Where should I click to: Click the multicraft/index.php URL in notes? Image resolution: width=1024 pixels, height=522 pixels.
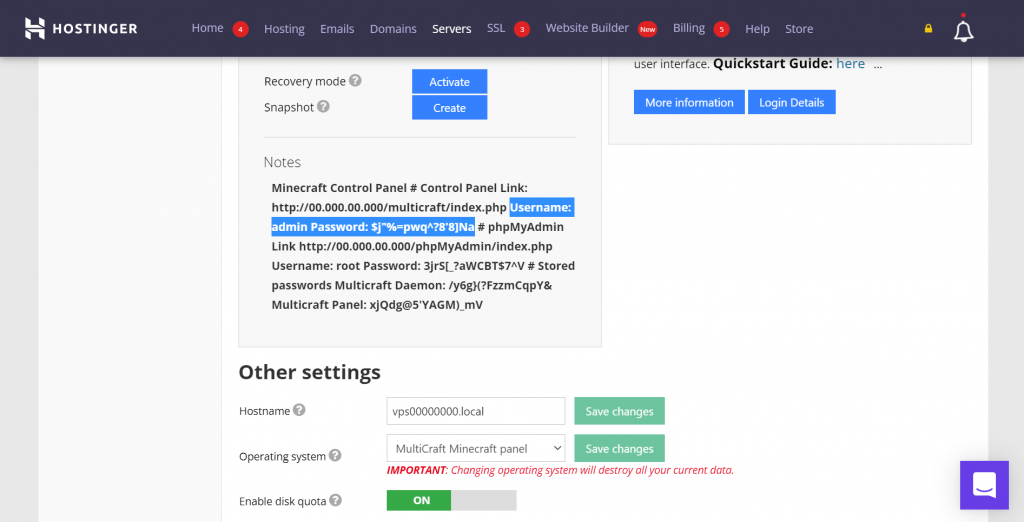tap(389, 207)
